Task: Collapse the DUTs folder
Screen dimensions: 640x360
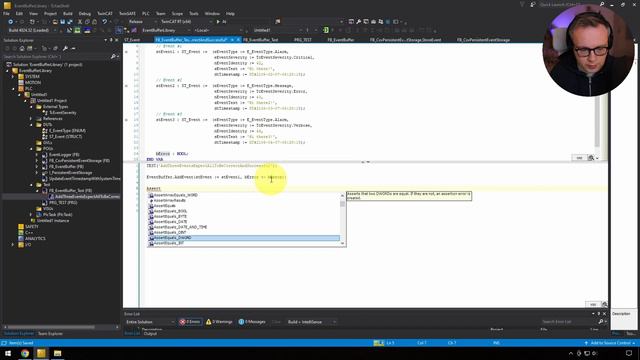Action: pyautogui.click(x=31, y=124)
